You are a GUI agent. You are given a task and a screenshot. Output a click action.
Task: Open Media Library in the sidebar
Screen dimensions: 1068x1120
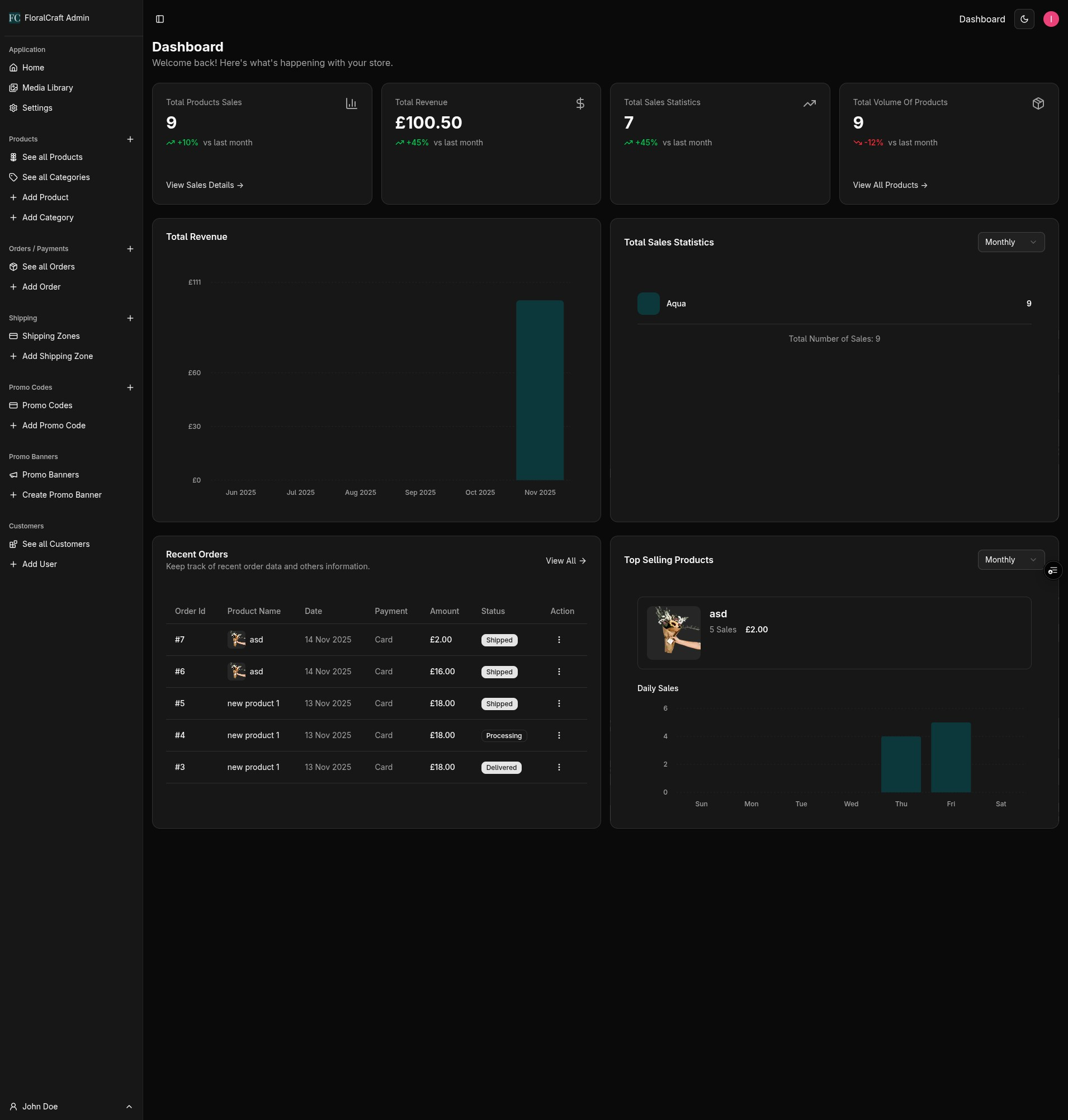pos(48,88)
